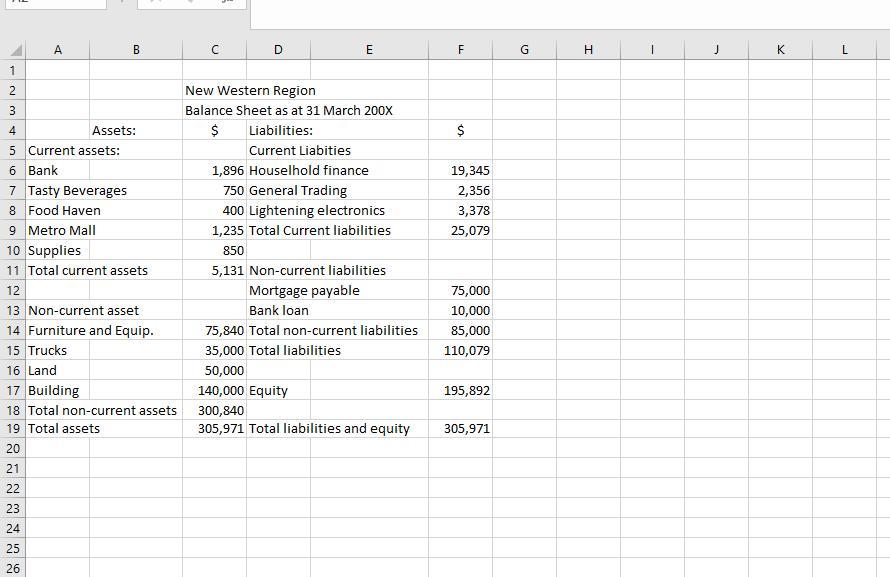Click the 'Current Liabities' cell
Screen dimensions: 890x577
click(278, 150)
